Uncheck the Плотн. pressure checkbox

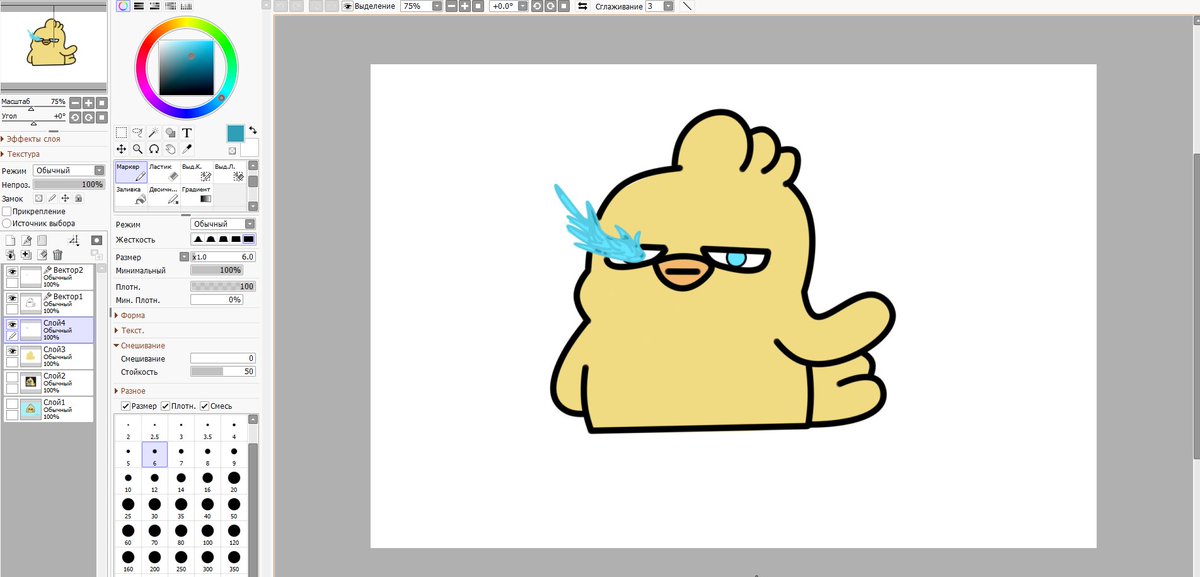(x=165, y=406)
